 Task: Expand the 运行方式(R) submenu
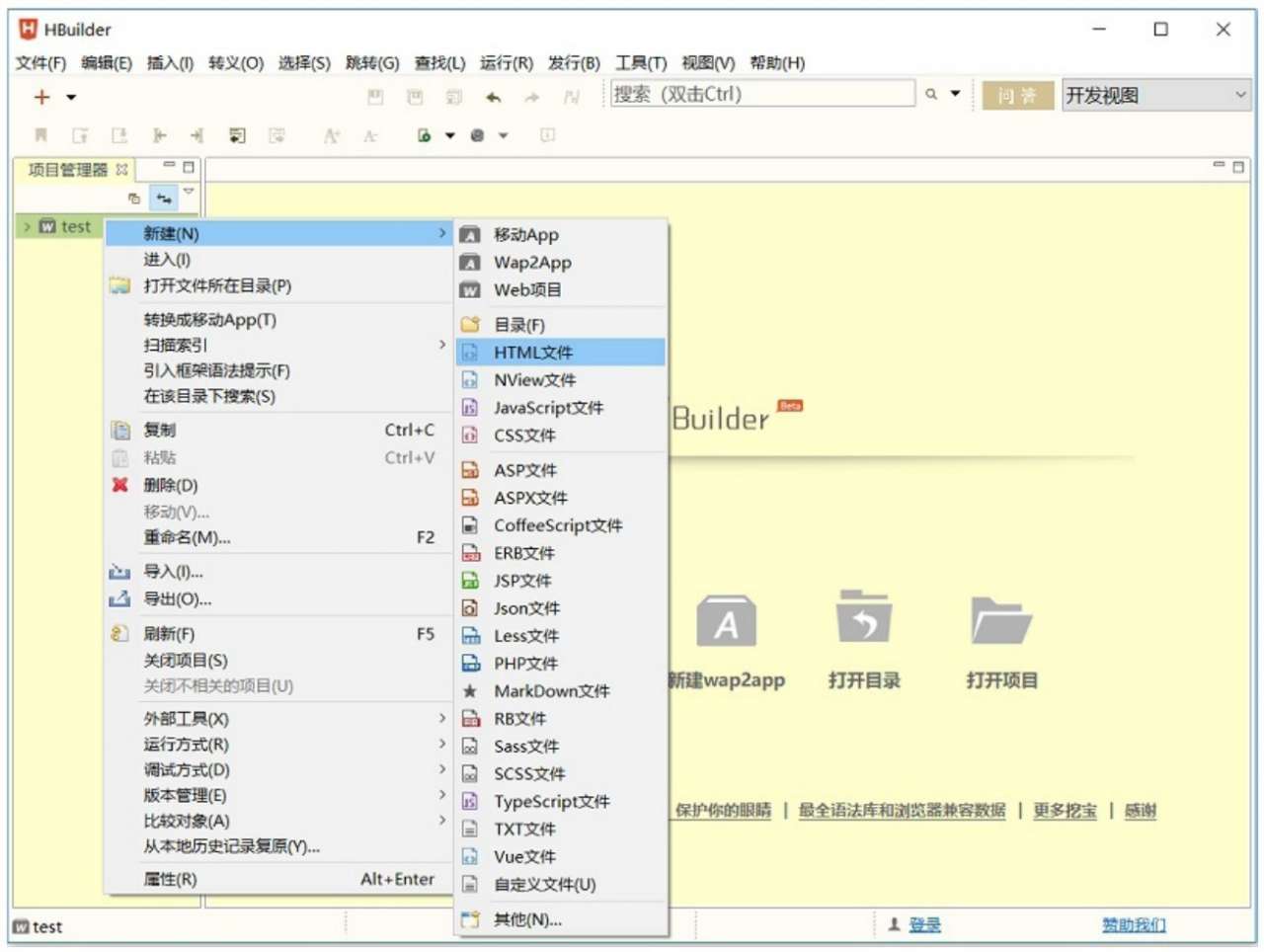441,744
